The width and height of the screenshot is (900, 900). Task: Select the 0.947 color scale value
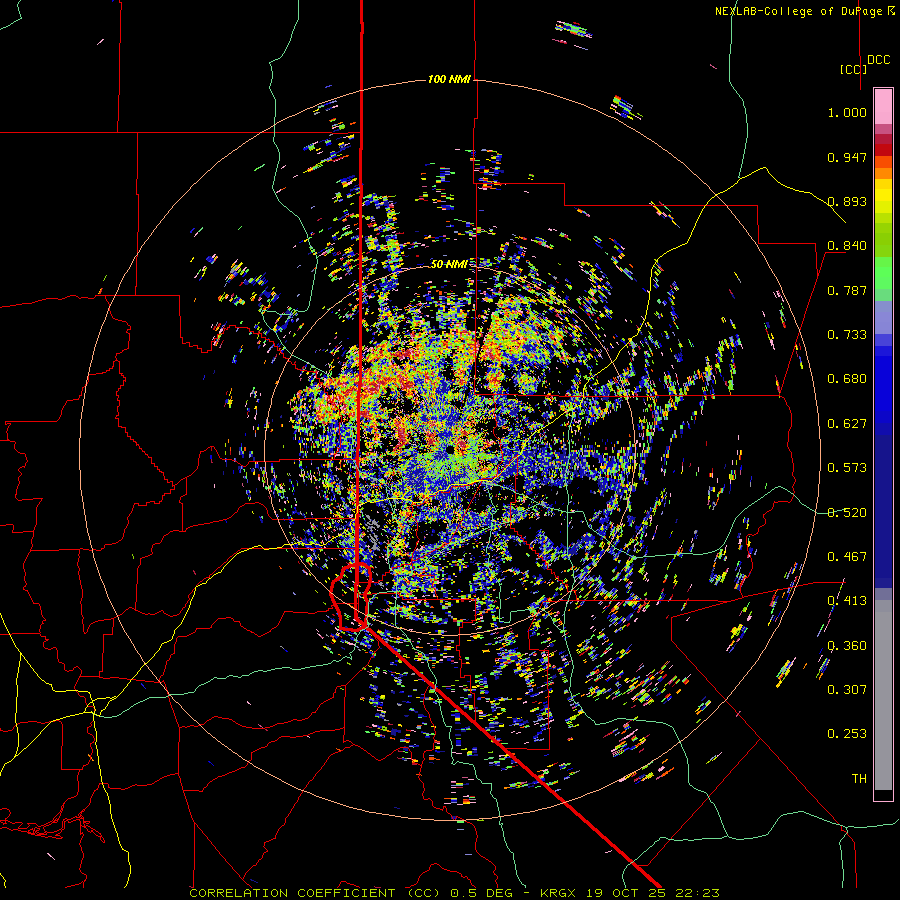tap(847, 157)
